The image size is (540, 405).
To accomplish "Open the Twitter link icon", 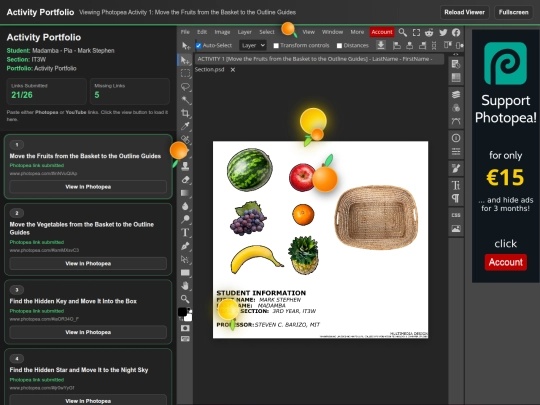I will pos(443,32).
